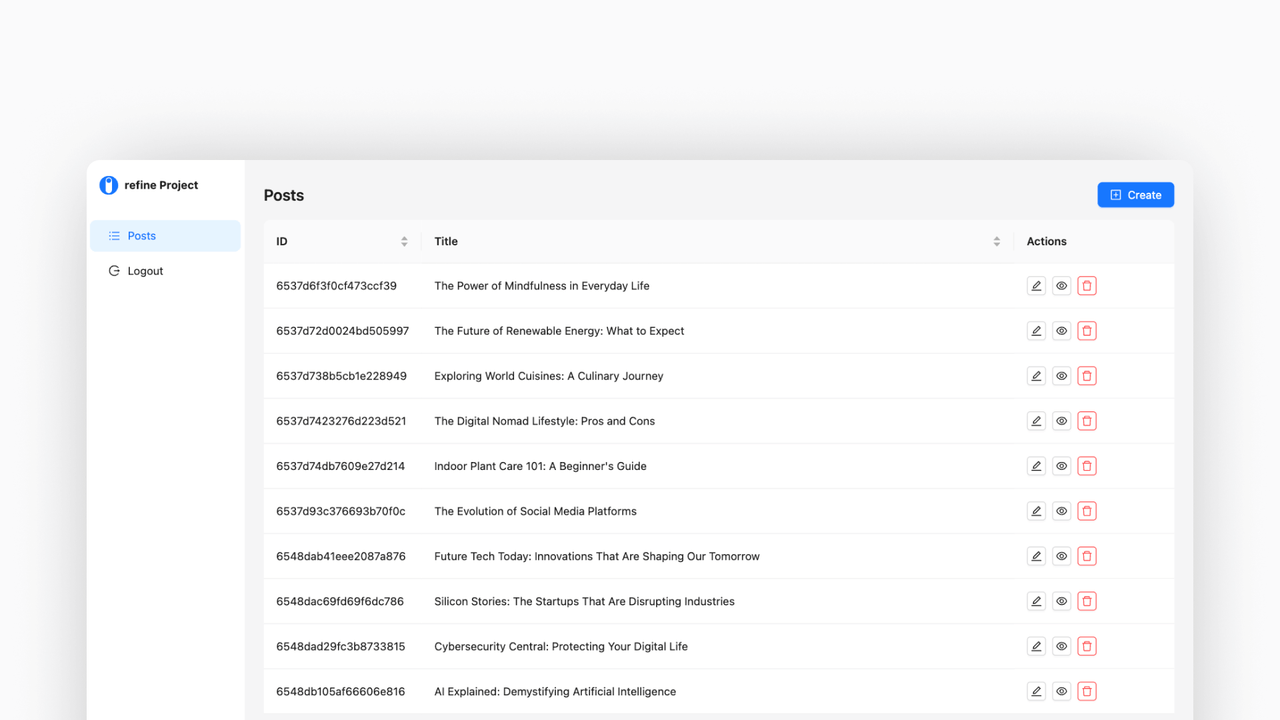The image size is (1280, 720).
Task: Click title Cybersecurity Central: Protecting Your Digital Life
Action: point(561,646)
